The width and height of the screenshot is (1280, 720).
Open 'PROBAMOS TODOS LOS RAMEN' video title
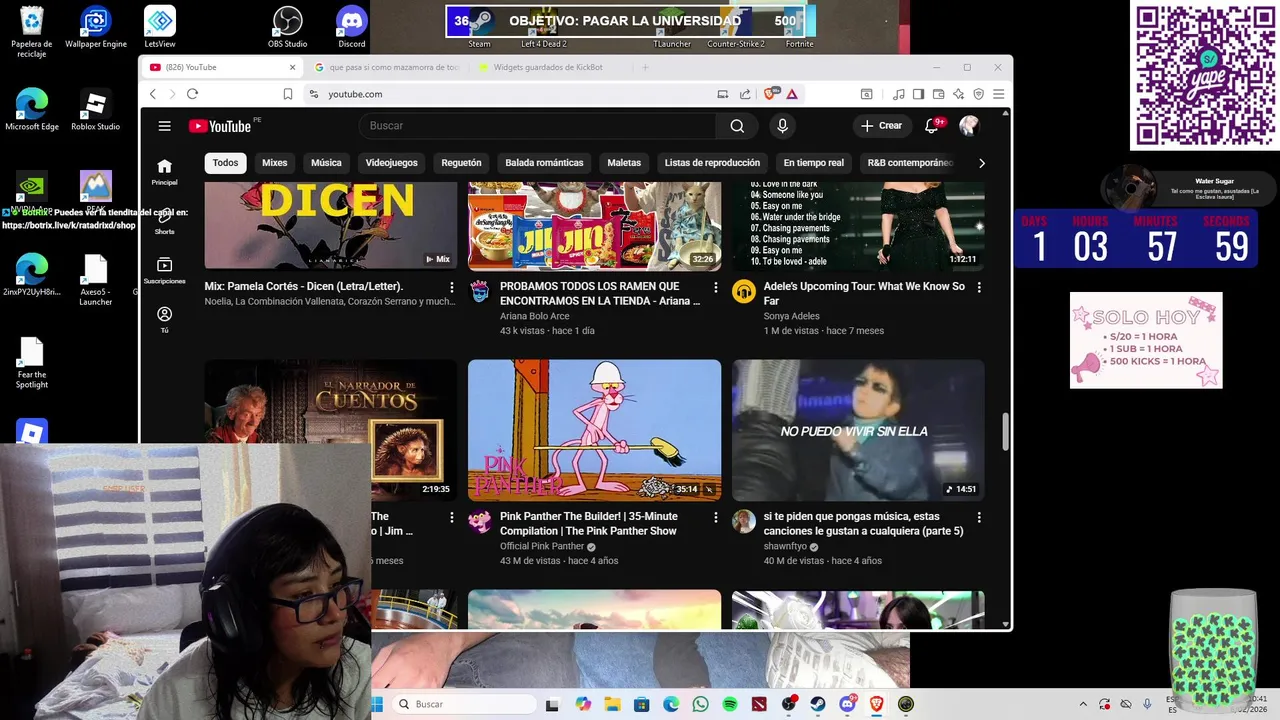(x=600, y=294)
